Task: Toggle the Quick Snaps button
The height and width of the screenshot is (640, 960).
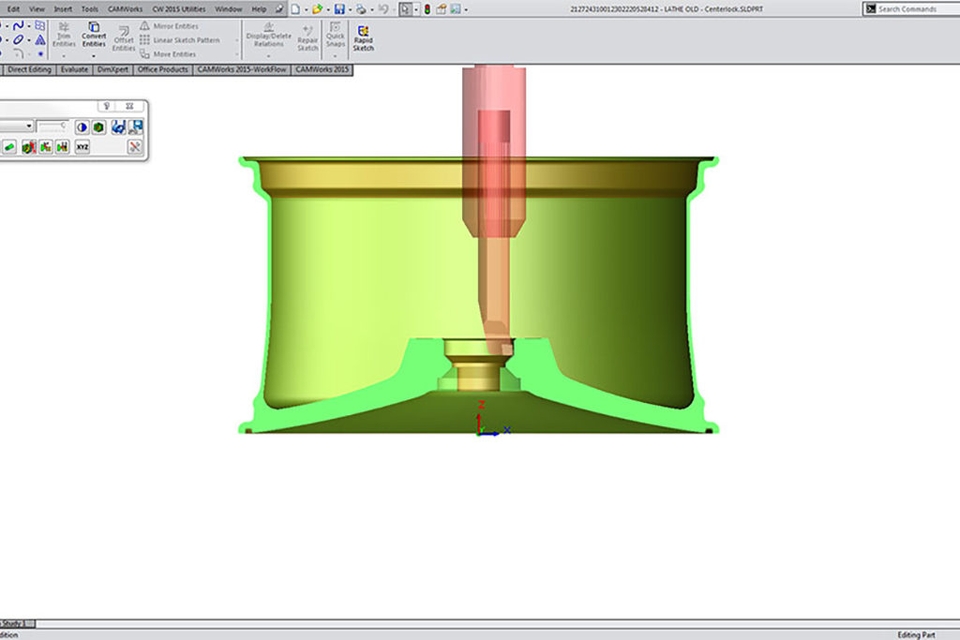Action: click(x=335, y=37)
